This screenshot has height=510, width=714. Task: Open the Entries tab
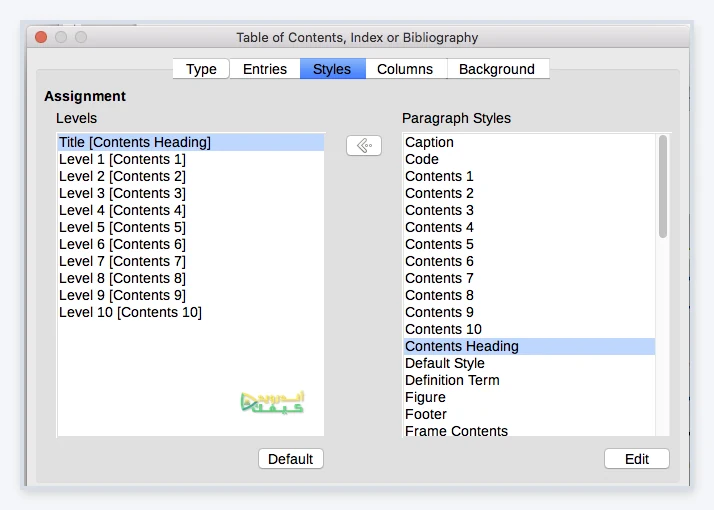tap(265, 69)
